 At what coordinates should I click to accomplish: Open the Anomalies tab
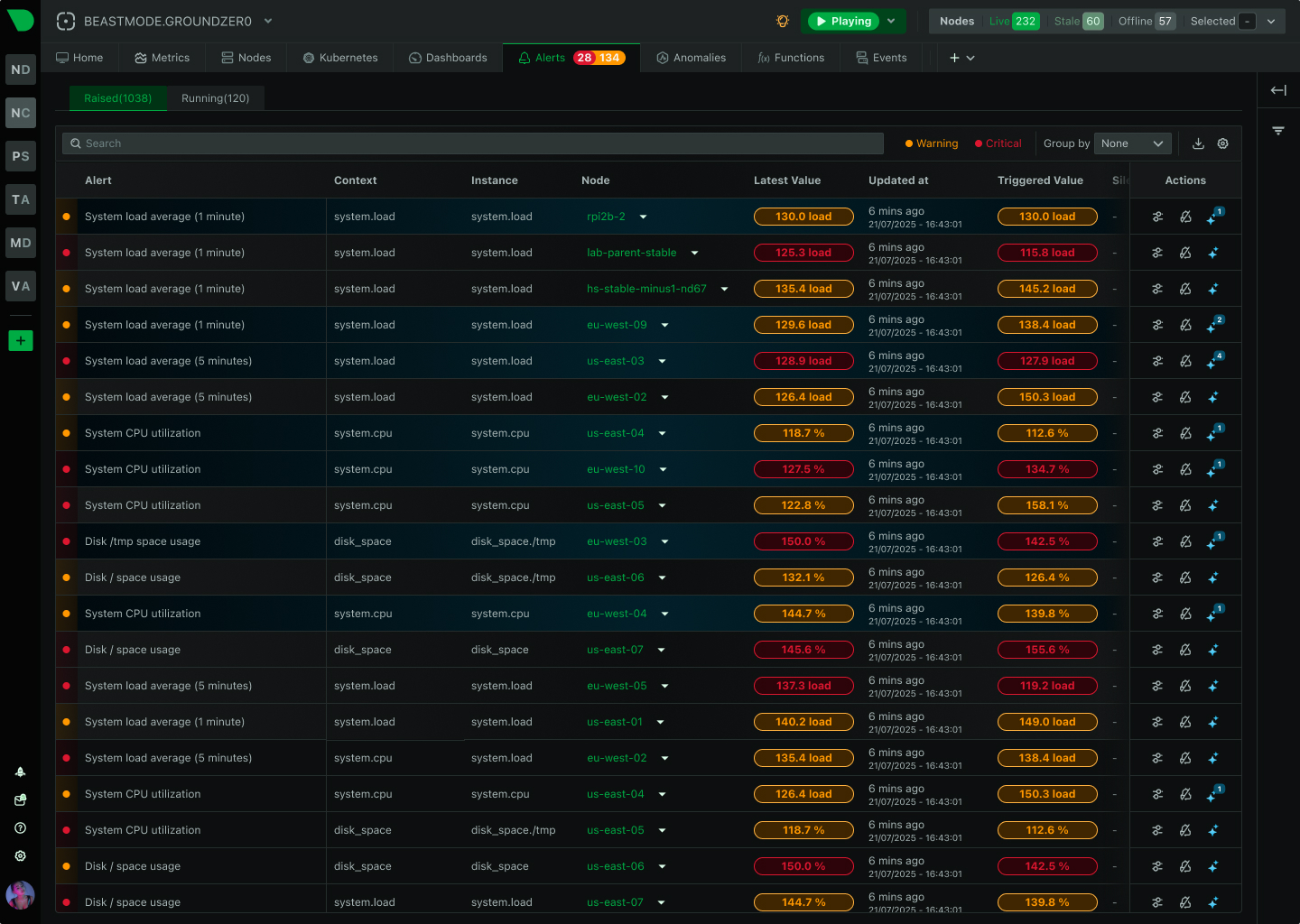pos(691,57)
